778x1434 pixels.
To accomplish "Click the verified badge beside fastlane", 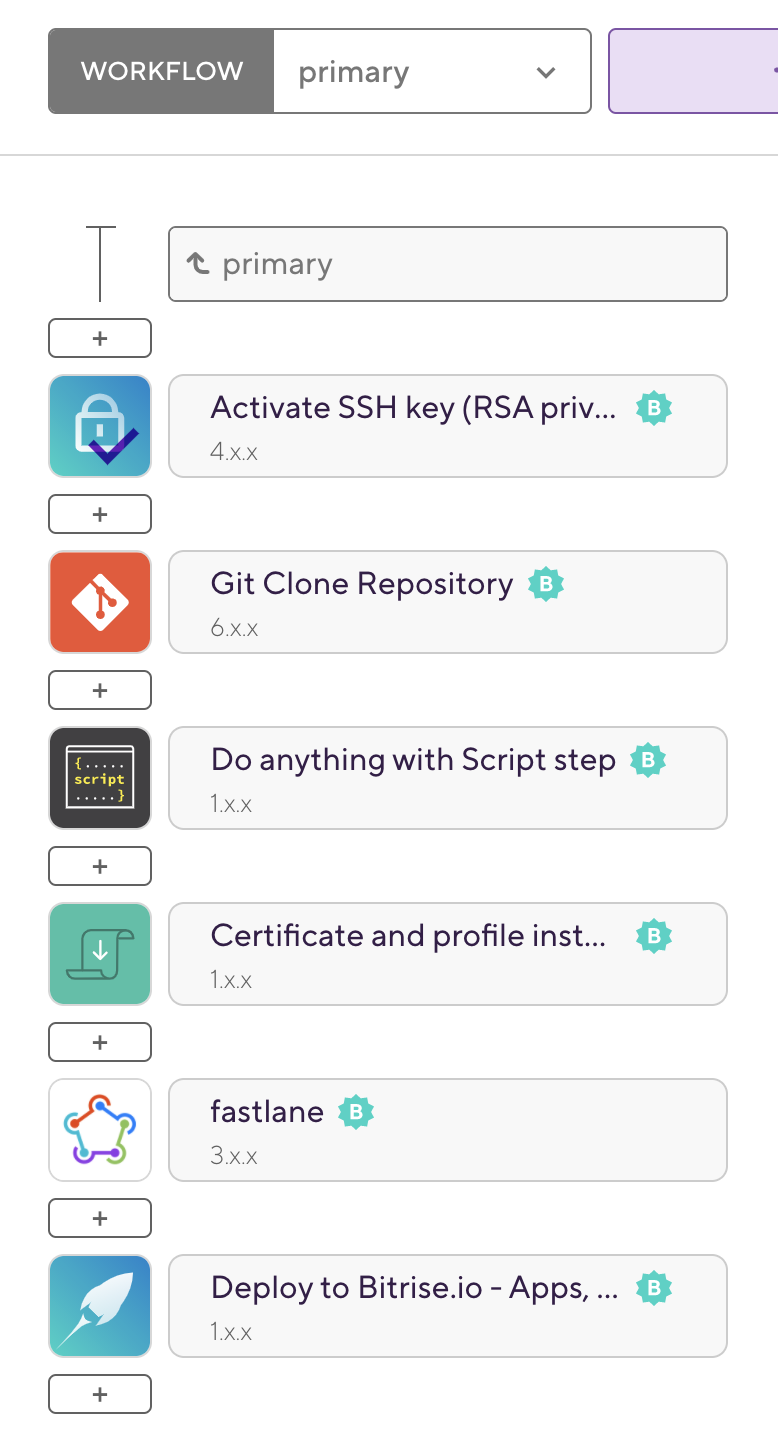I will [x=355, y=1112].
